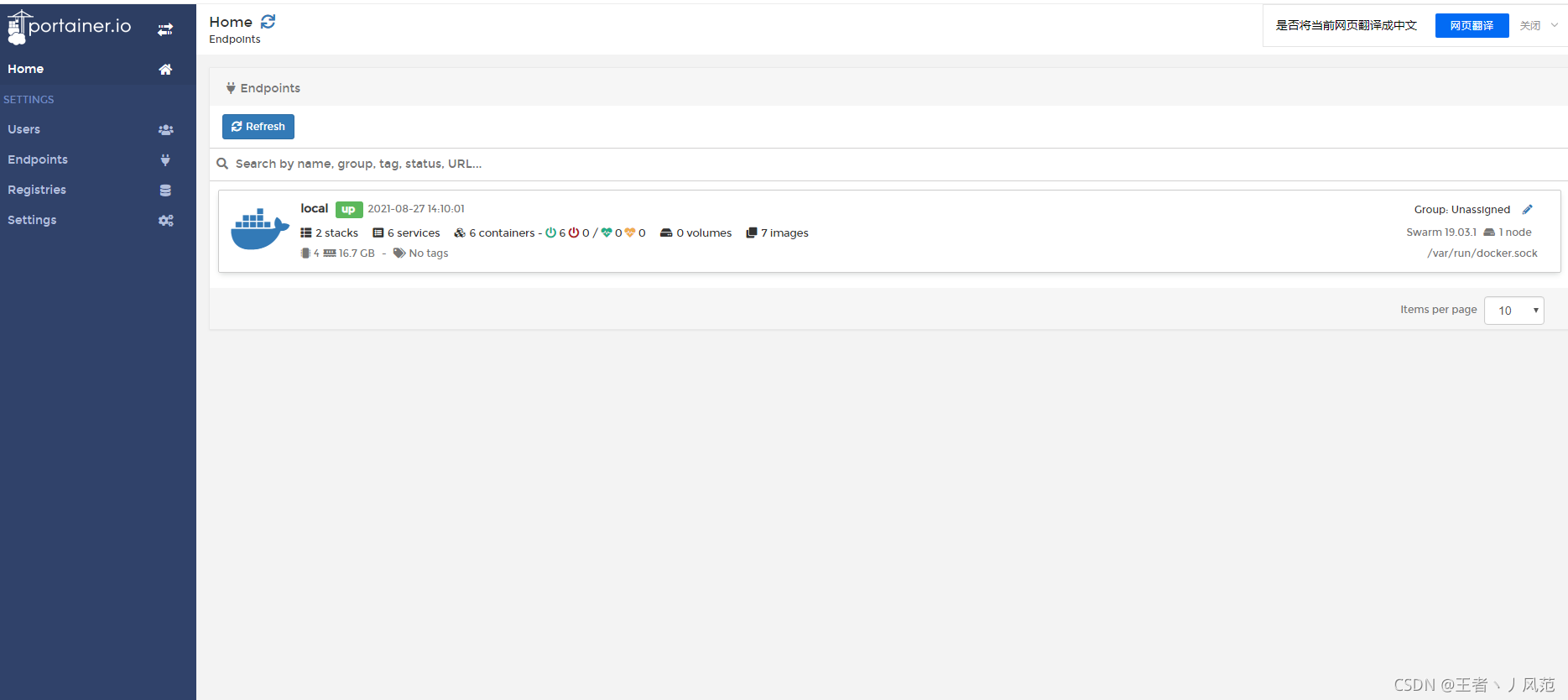Image resolution: width=1568 pixels, height=700 pixels.
Task: Click the portainer.io logo
Action: (x=70, y=27)
